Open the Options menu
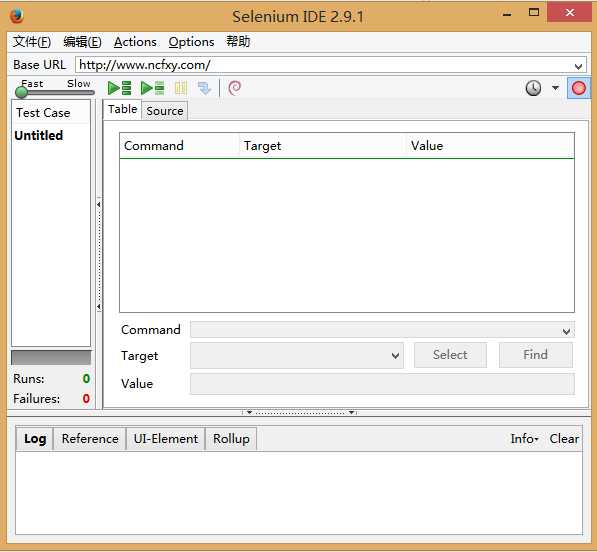This screenshot has width=597, height=552. coord(191,41)
